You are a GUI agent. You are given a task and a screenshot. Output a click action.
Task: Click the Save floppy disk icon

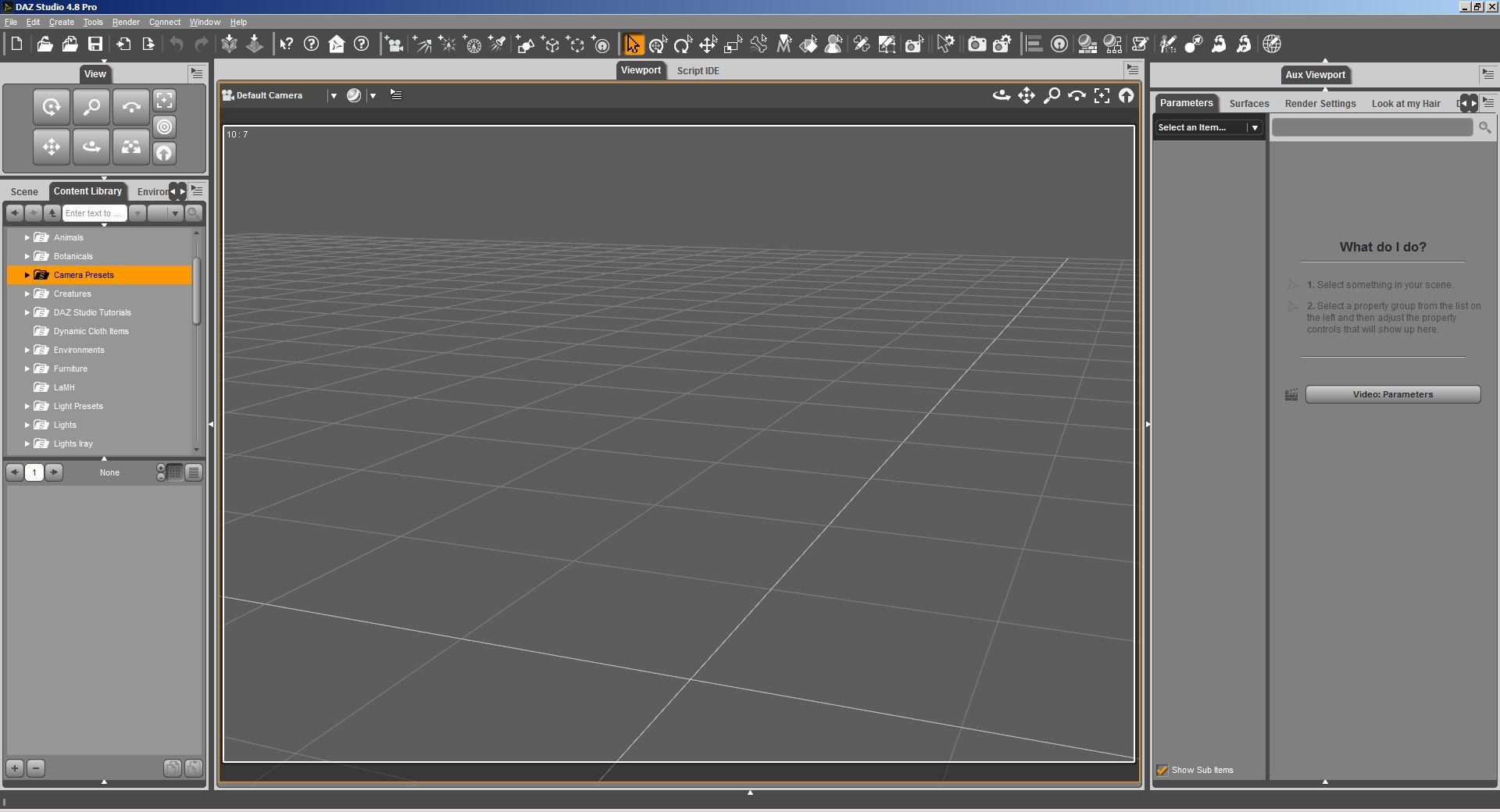pyautogui.click(x=95, y=44)
